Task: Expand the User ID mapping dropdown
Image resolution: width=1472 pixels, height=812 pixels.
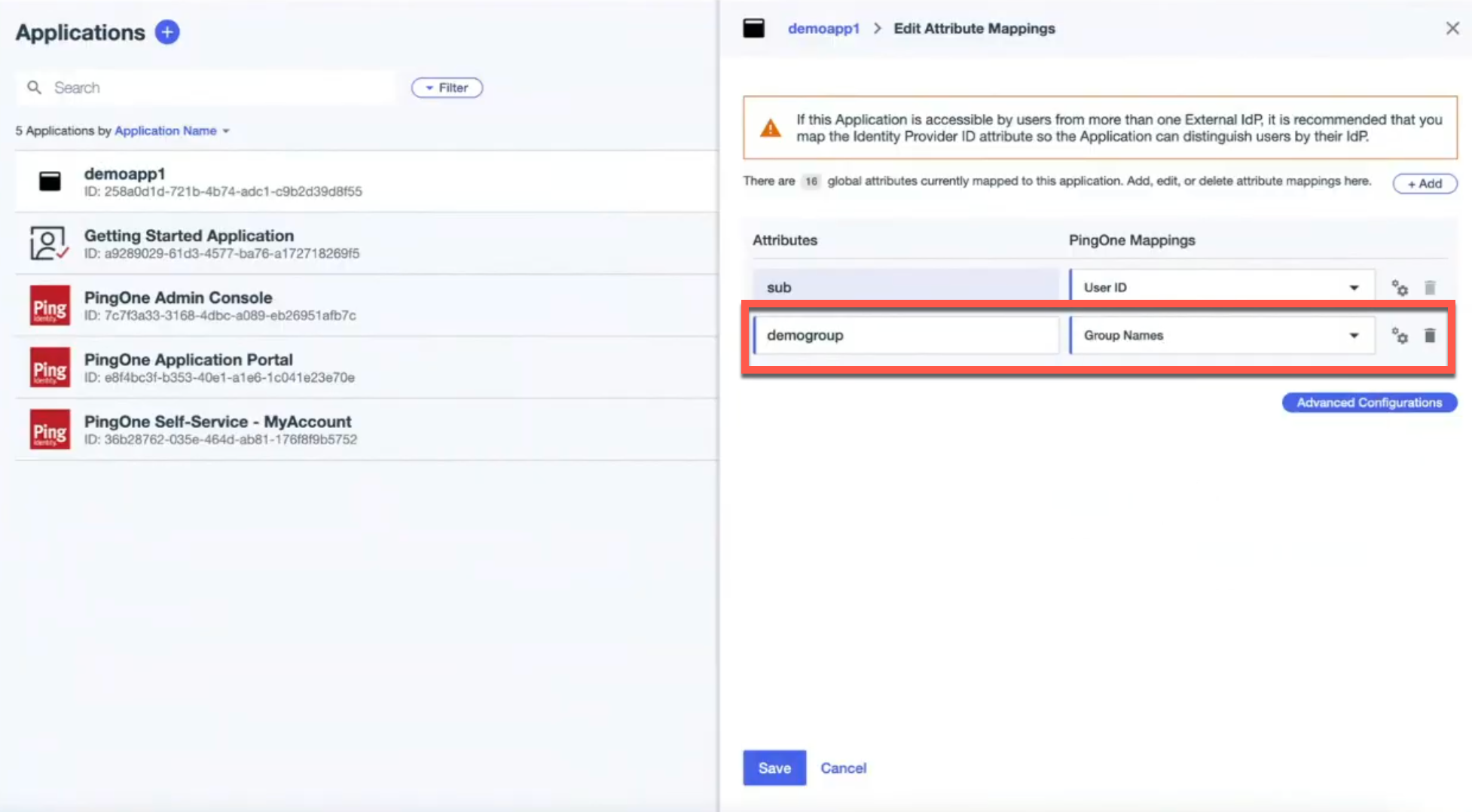Action: click(1353, 288)
